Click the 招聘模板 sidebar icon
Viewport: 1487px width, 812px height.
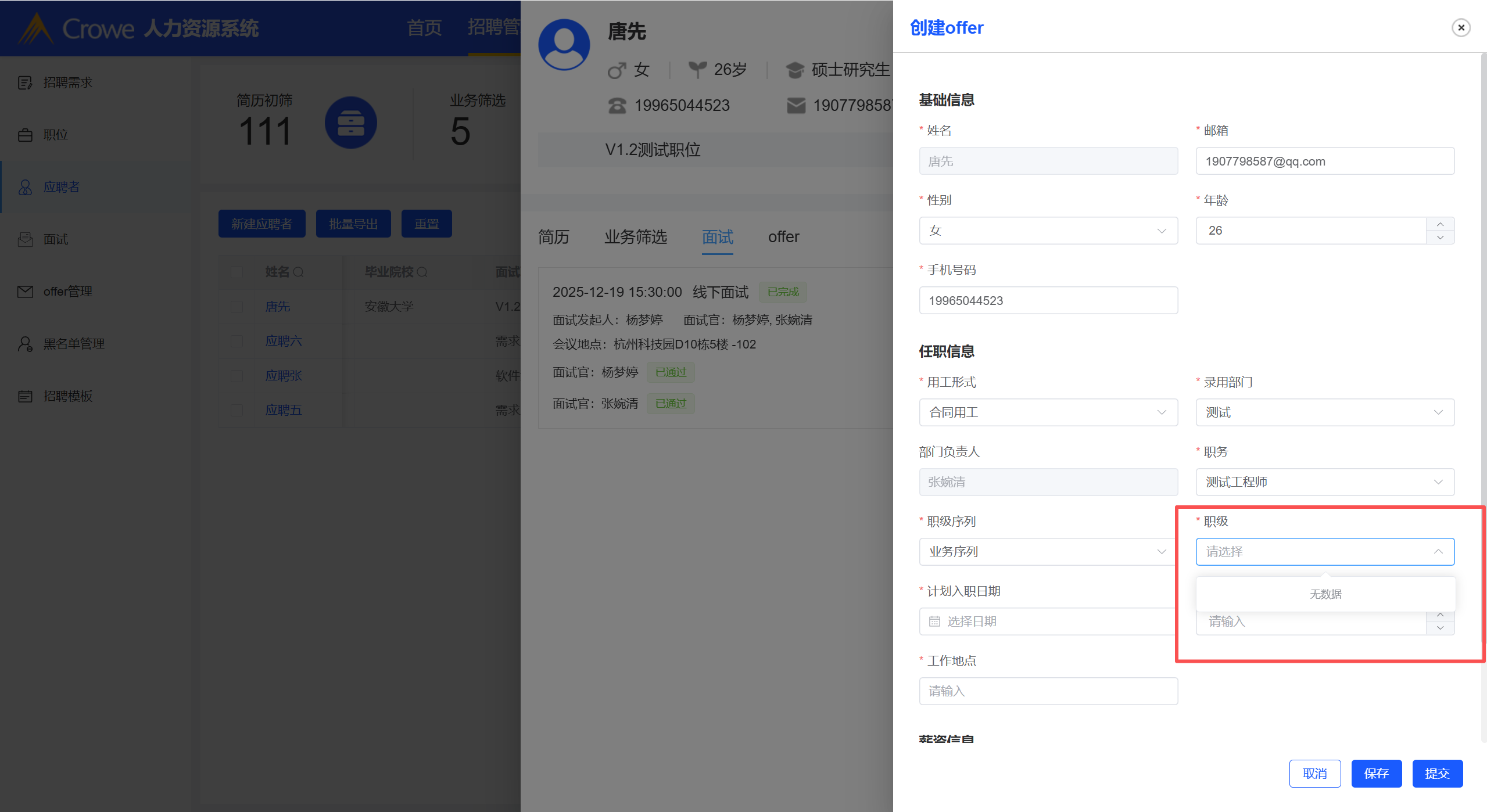coord(25,396)
